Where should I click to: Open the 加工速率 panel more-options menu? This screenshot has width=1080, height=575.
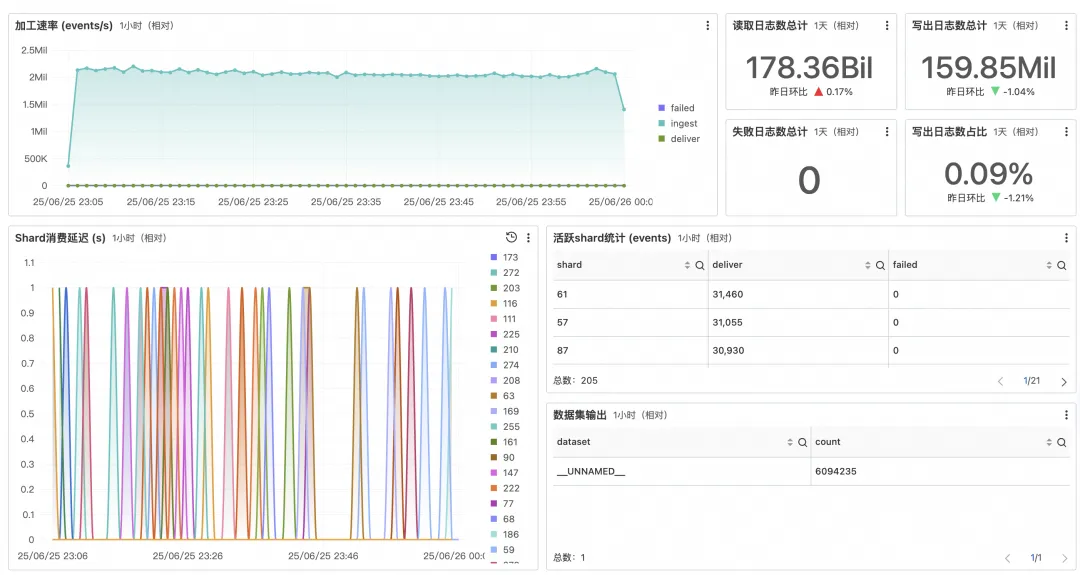[x=707, y=25]
